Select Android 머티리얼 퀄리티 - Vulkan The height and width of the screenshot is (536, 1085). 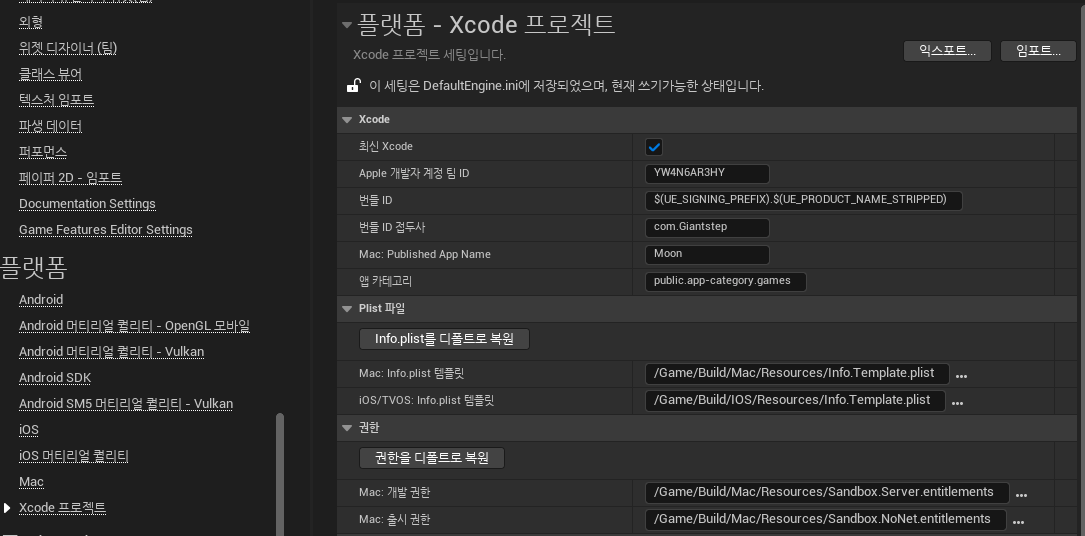111,352
